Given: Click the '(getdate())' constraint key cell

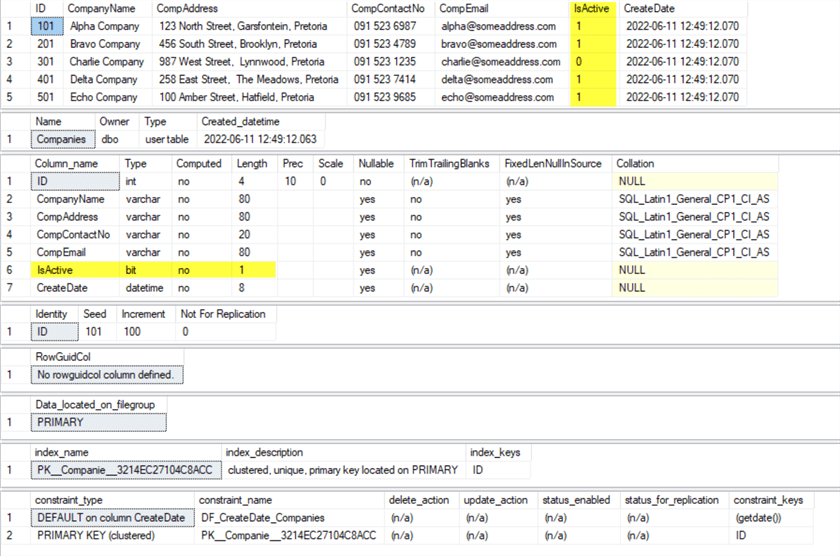Looking at the screenshot, I should coord(758,518).
